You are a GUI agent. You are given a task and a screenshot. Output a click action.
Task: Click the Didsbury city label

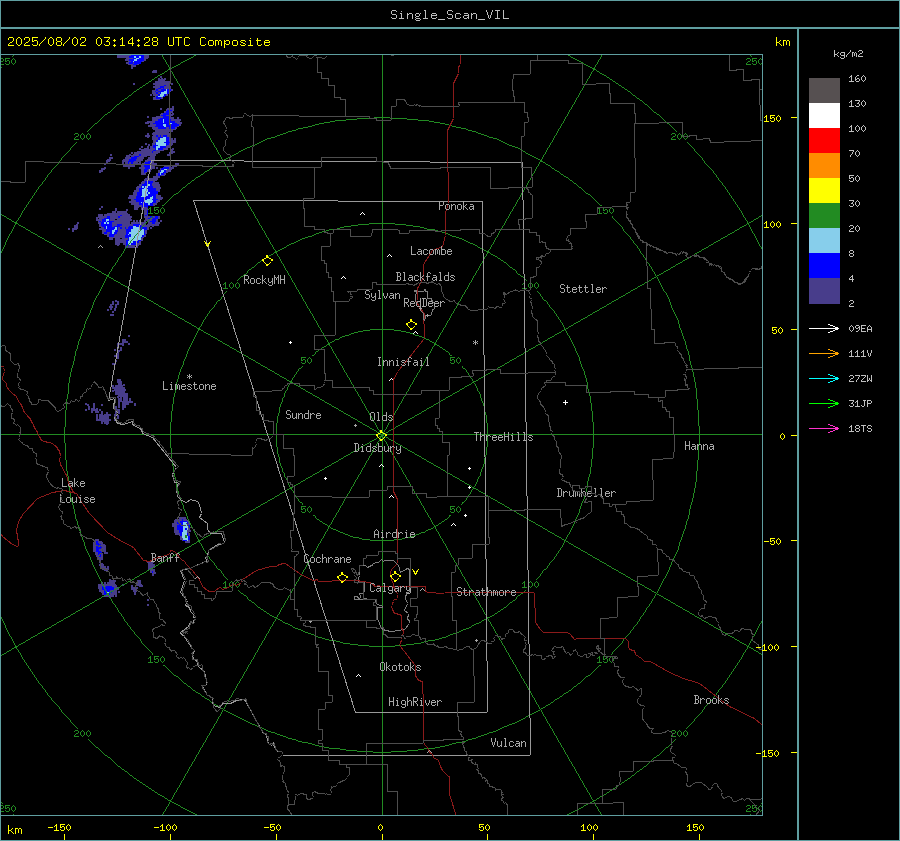click(377, 448)
